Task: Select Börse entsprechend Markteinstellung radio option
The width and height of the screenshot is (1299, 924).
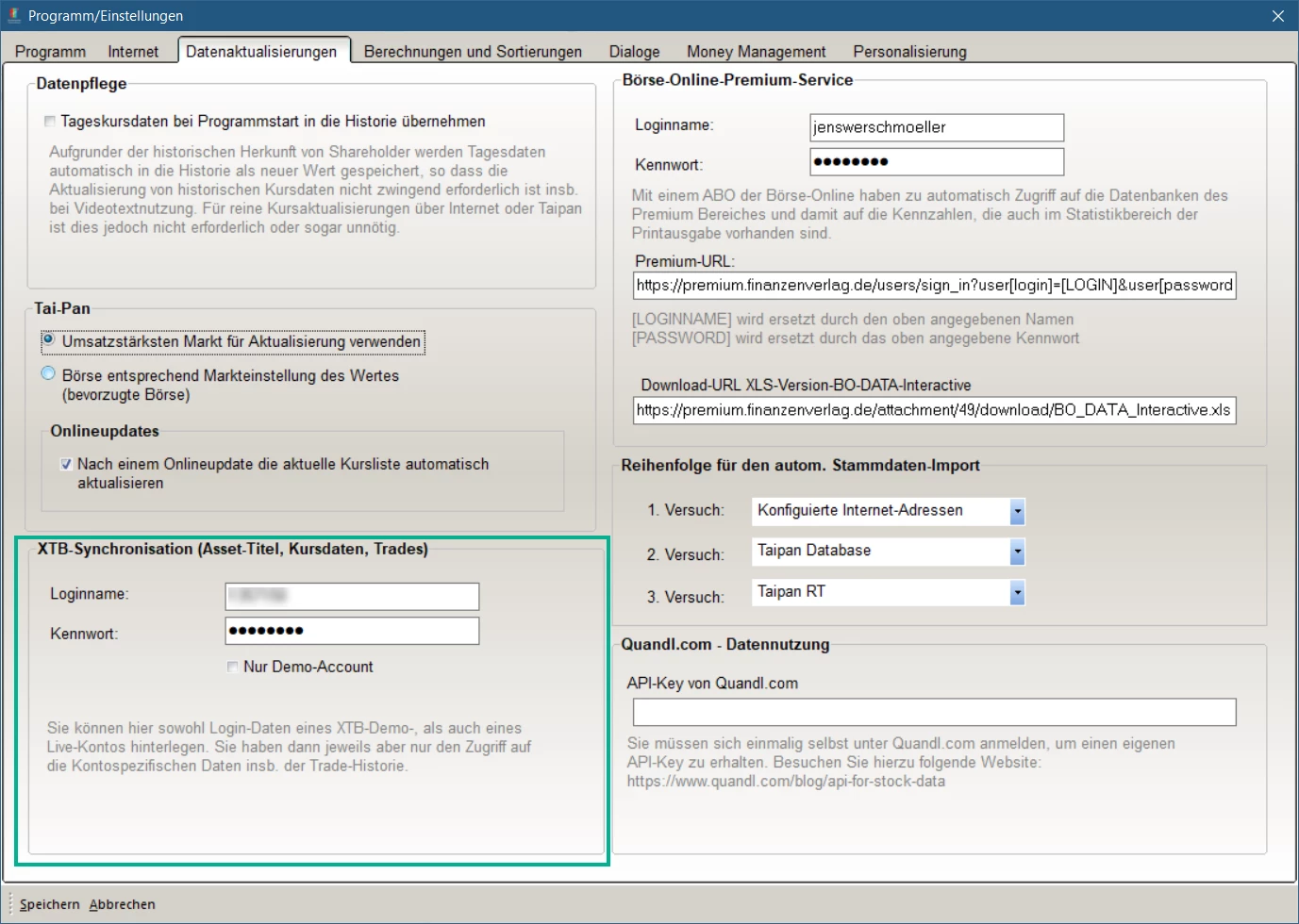Action: pyautogui.click(x=49, y=374)
